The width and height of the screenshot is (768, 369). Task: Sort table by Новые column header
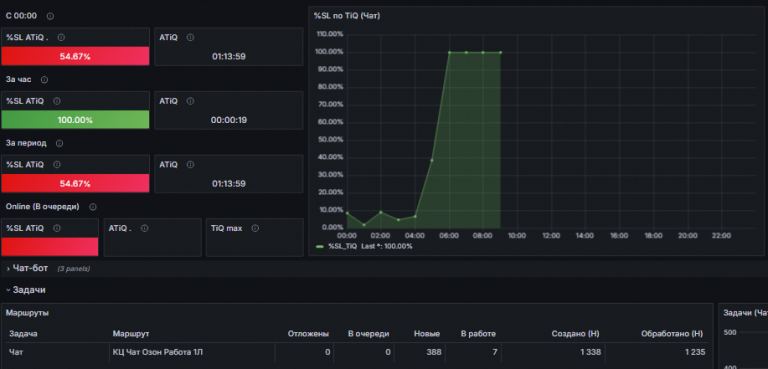coord(427,334)
